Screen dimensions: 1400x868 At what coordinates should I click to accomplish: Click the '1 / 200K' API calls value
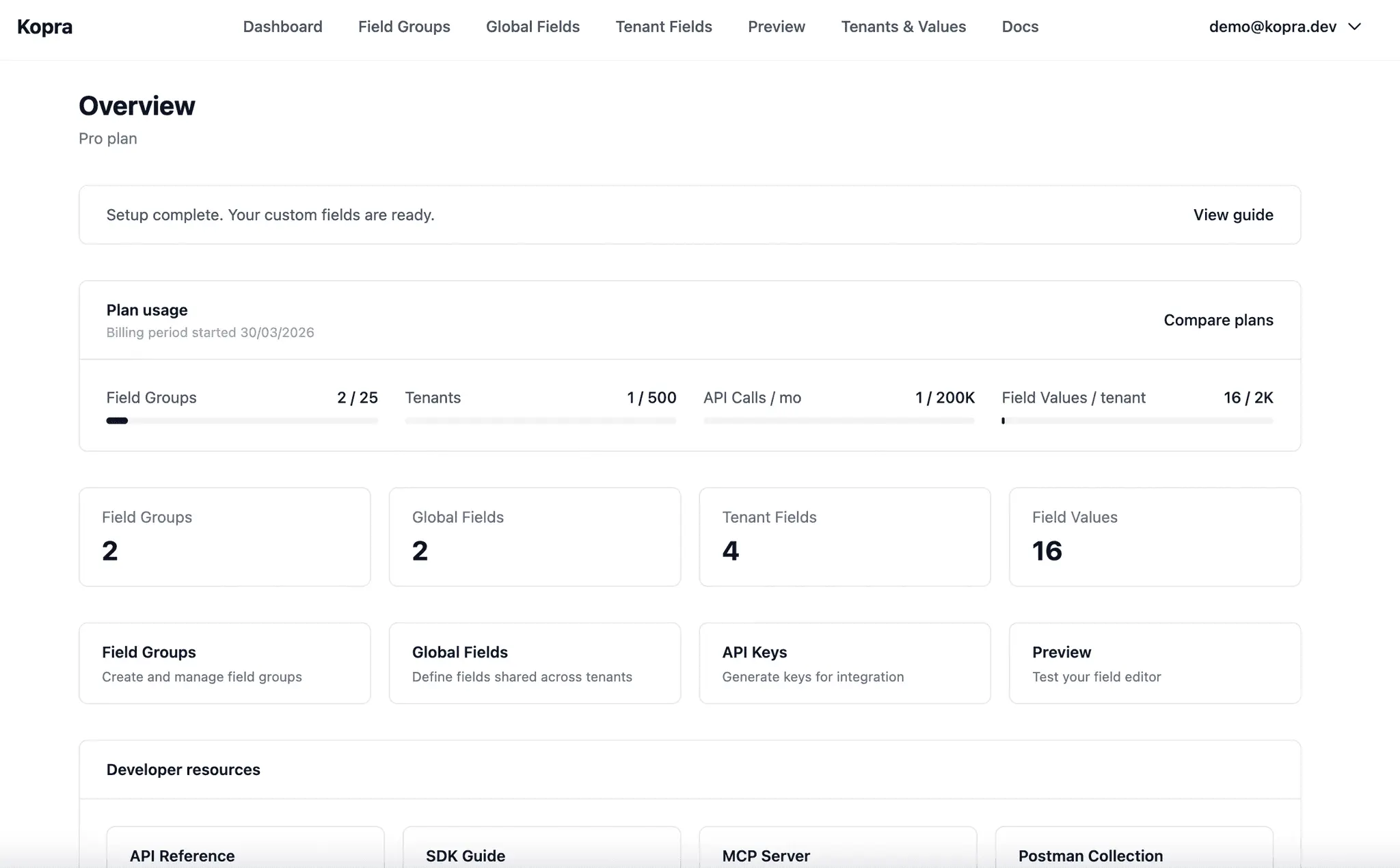tap(945, 398)
